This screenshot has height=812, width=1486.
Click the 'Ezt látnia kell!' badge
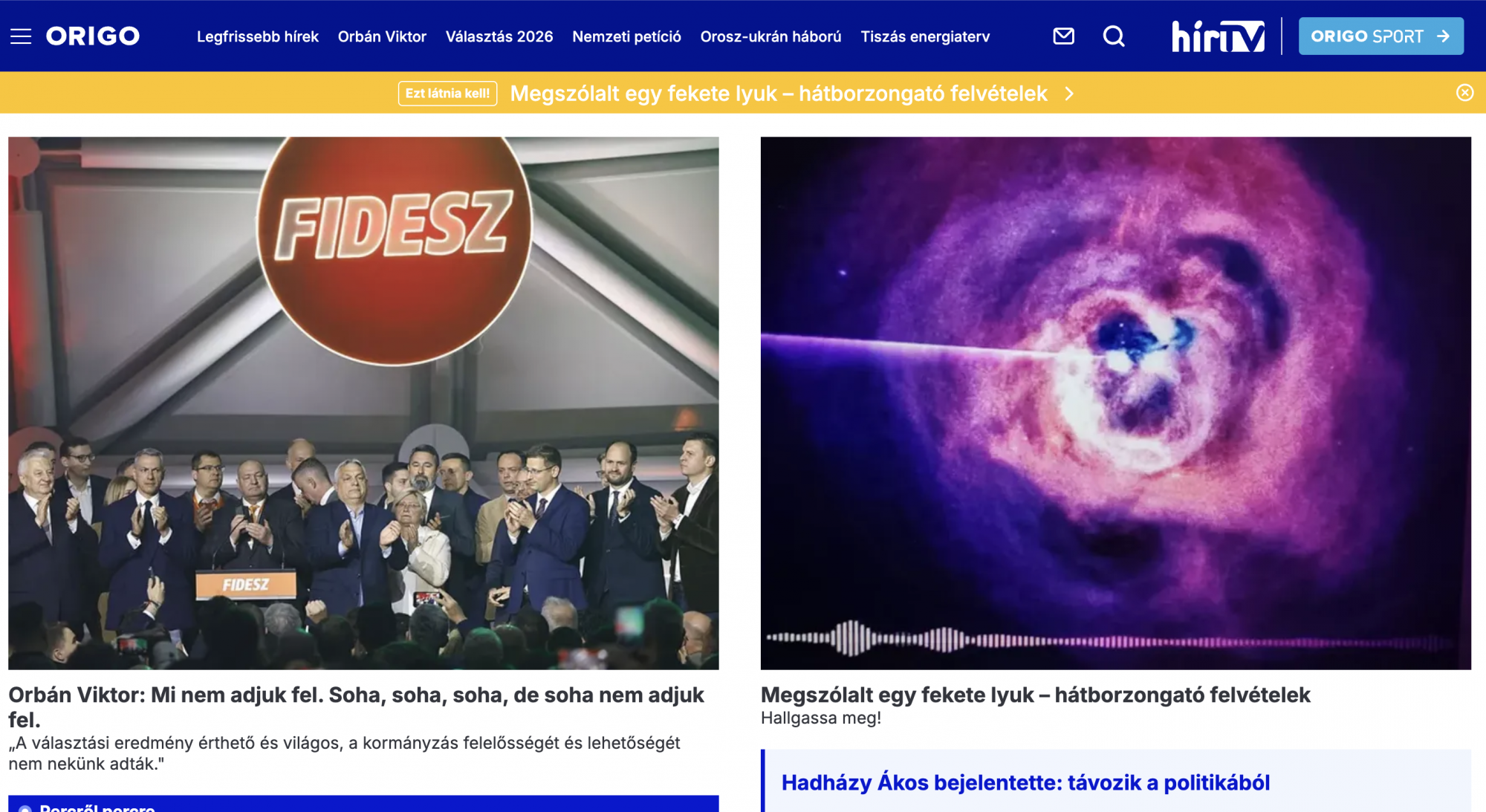pyautogui.click(x=447, y=94)
